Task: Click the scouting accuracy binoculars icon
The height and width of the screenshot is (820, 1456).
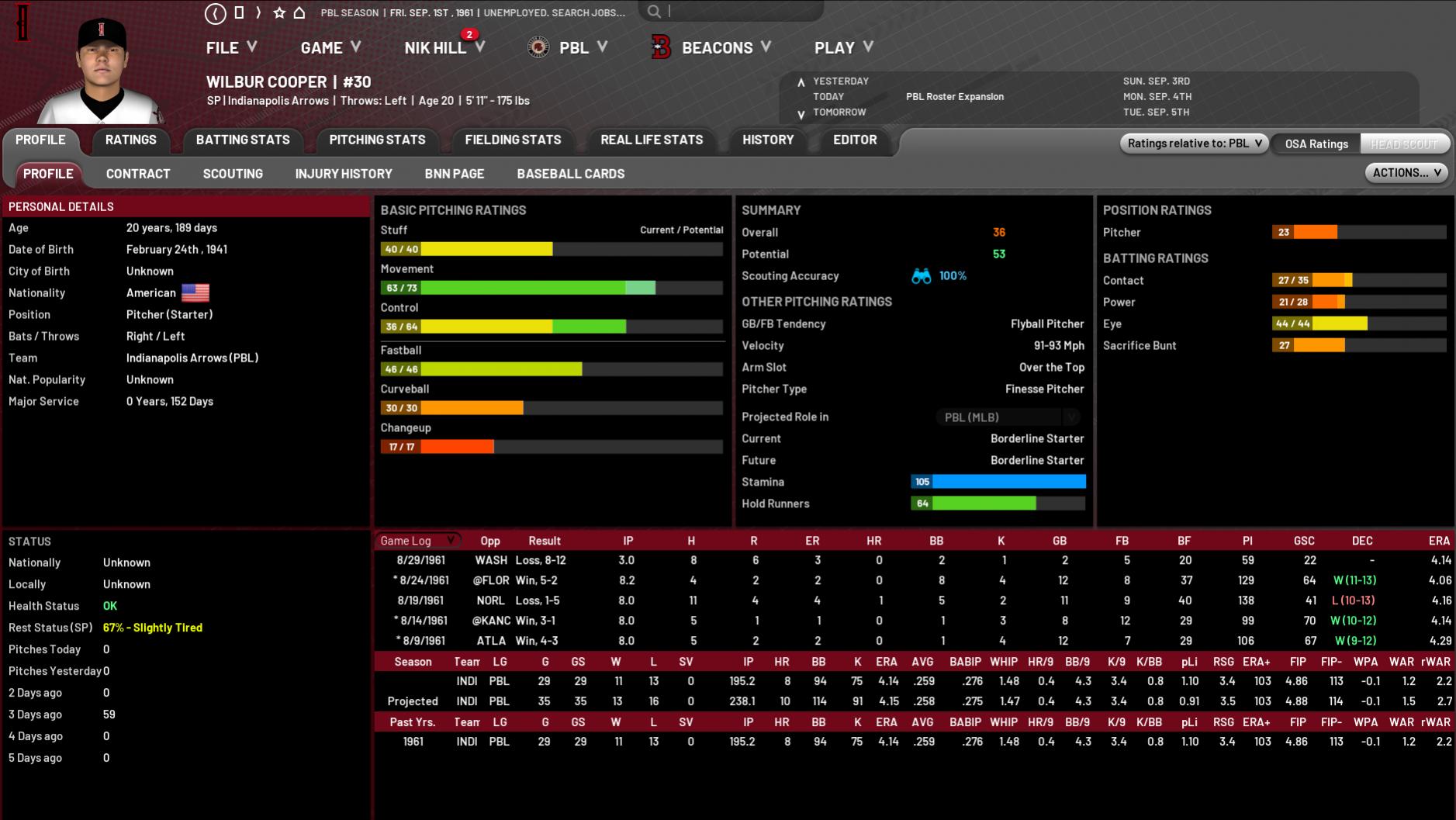Action: (x=921, y=276)
